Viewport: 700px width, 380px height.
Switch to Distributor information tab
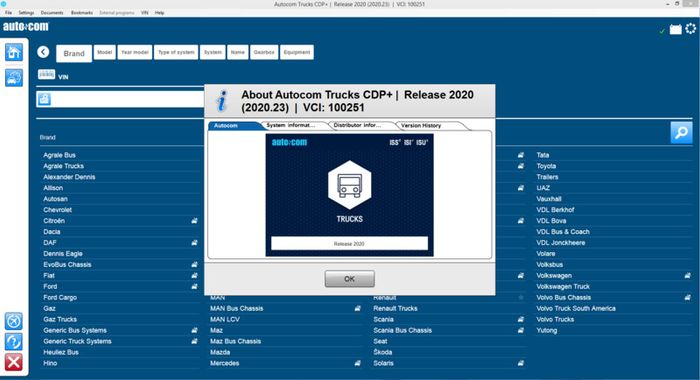point(357,125)
